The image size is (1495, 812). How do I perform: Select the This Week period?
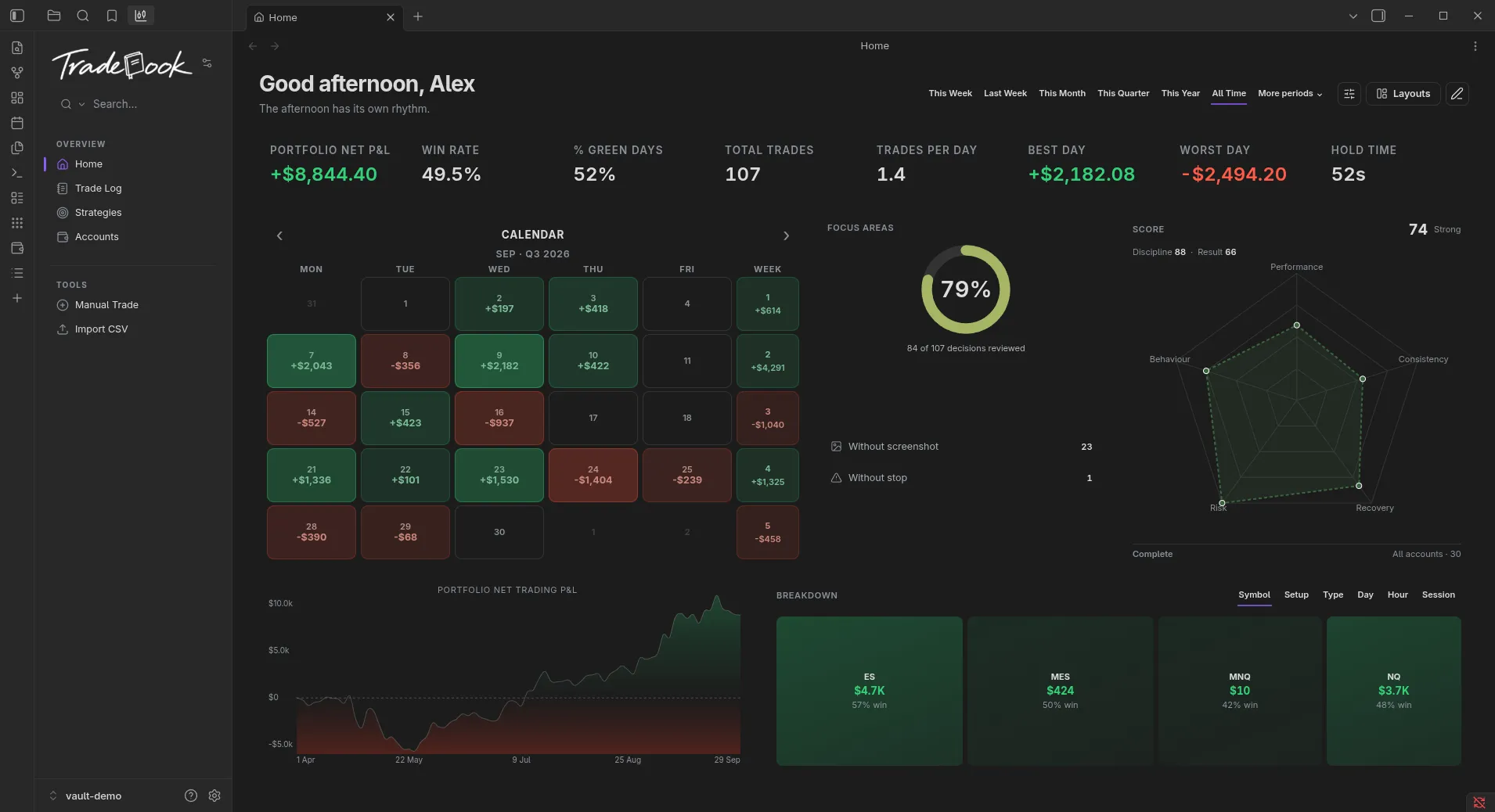[950, 93]
